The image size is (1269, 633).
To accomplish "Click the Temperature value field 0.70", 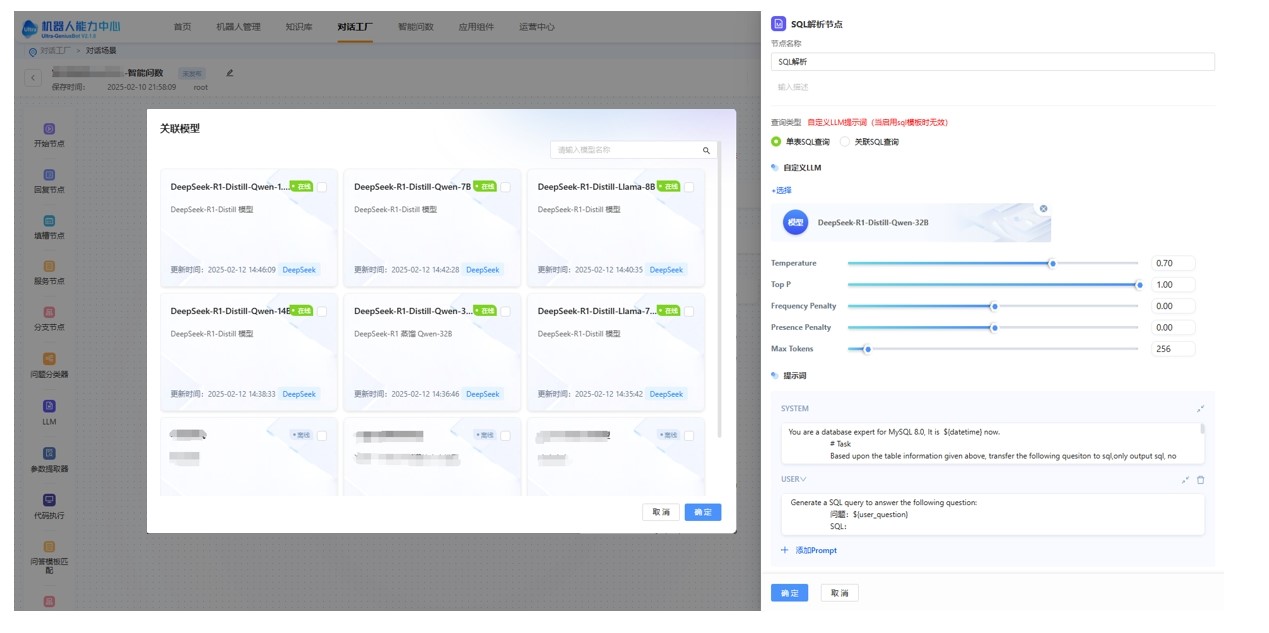I will coord(1173,263).
